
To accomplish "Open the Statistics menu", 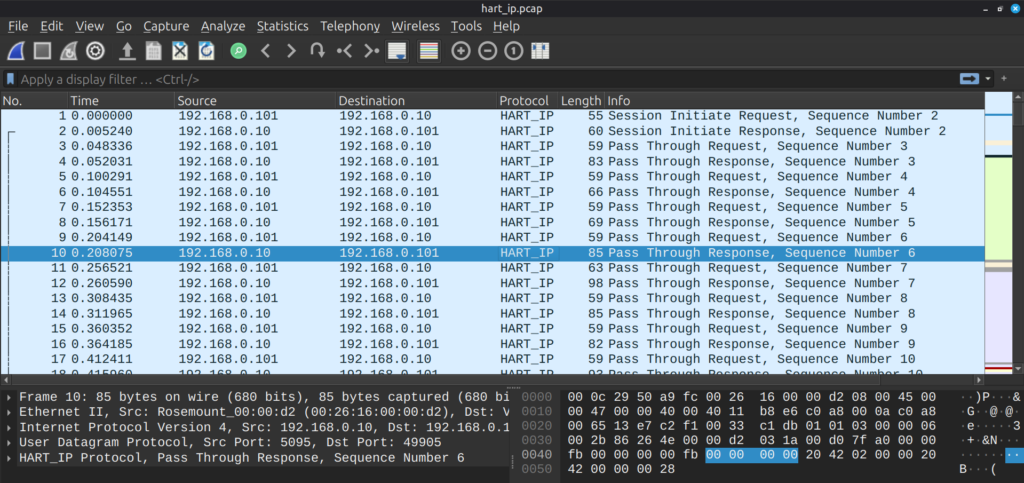I will pos(282,26).
